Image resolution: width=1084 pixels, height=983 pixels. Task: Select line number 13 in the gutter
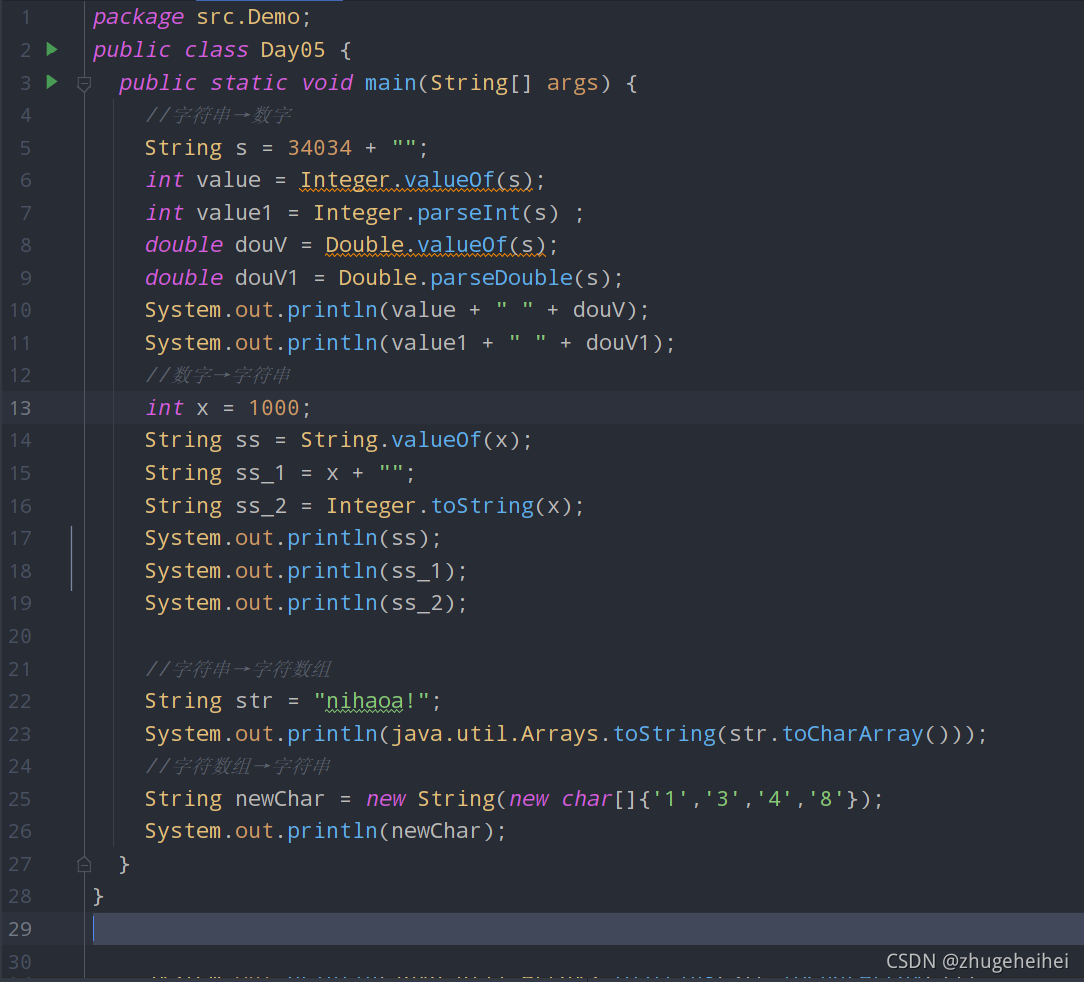20,407
